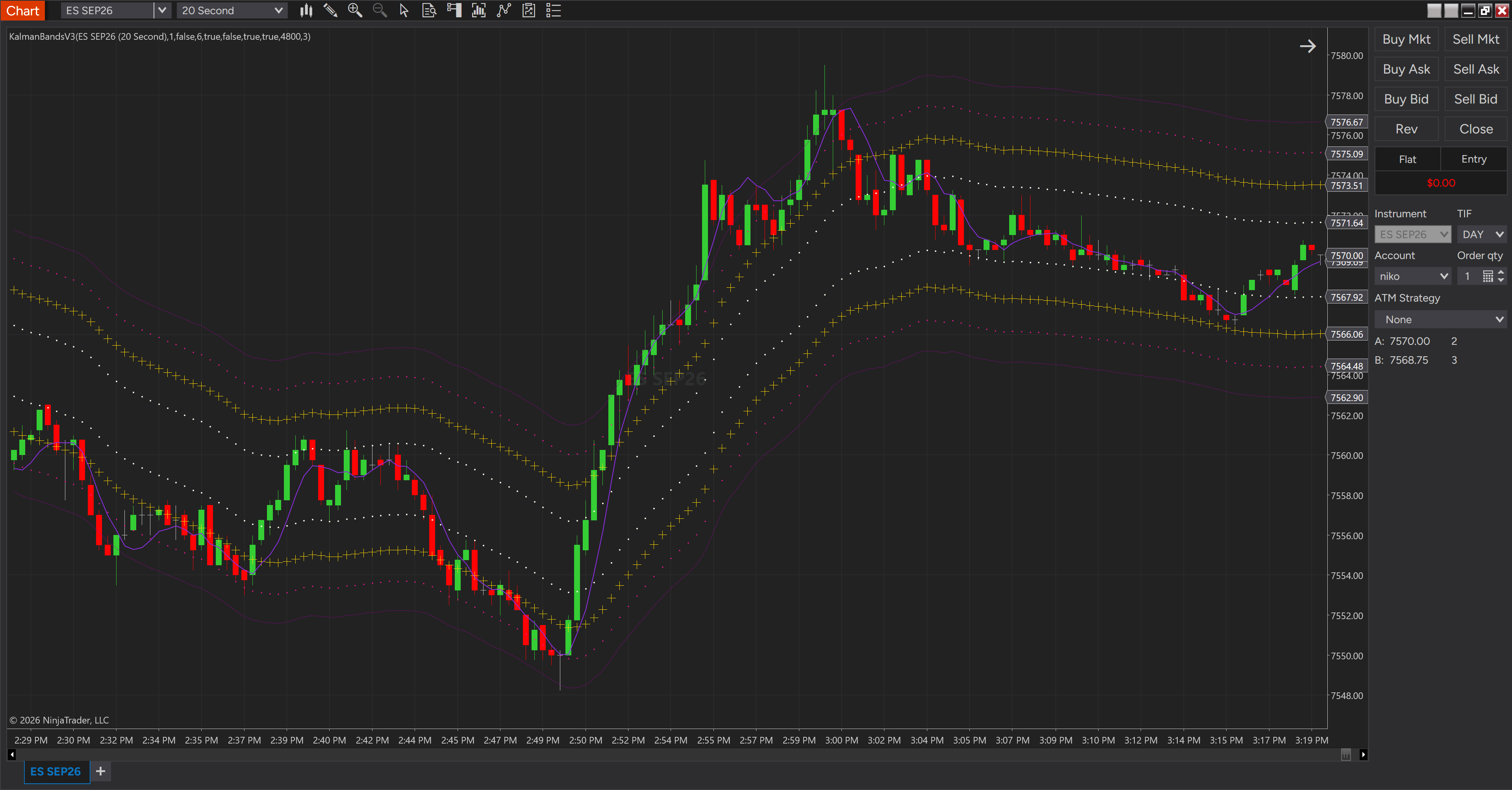Image resolution: width=1512 pixels, height=790 pixels.
Task: Click the Buy Bid button
Action: 1406,99
